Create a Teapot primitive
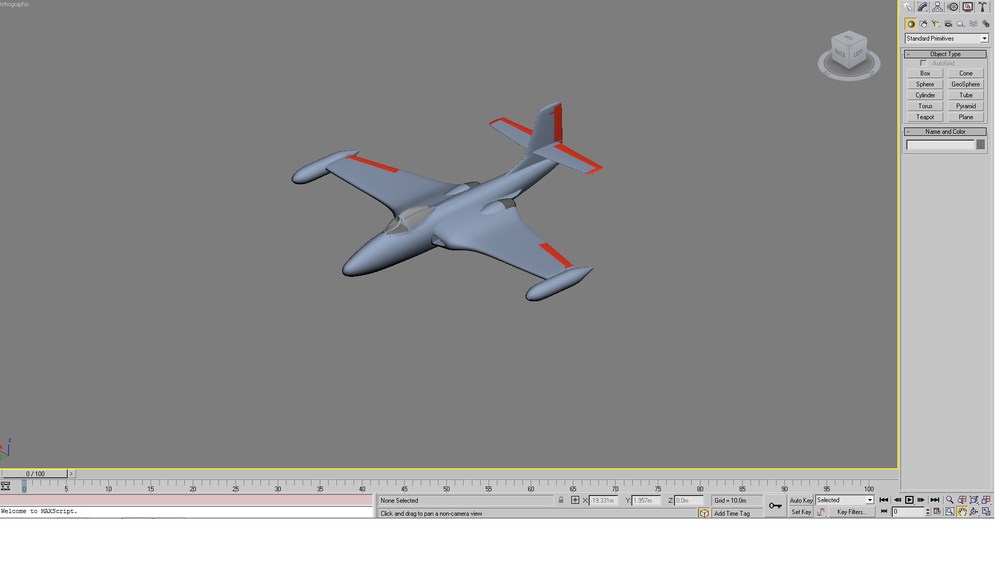The height and width of the screenshot is (562, 1000). [x=925, y=117]
